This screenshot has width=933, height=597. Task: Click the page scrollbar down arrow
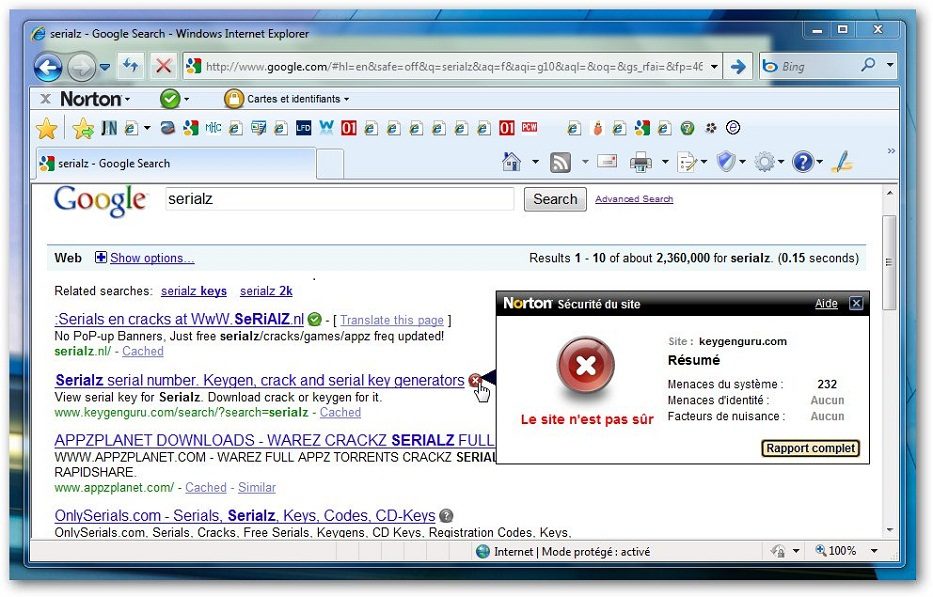pos(890,530)
